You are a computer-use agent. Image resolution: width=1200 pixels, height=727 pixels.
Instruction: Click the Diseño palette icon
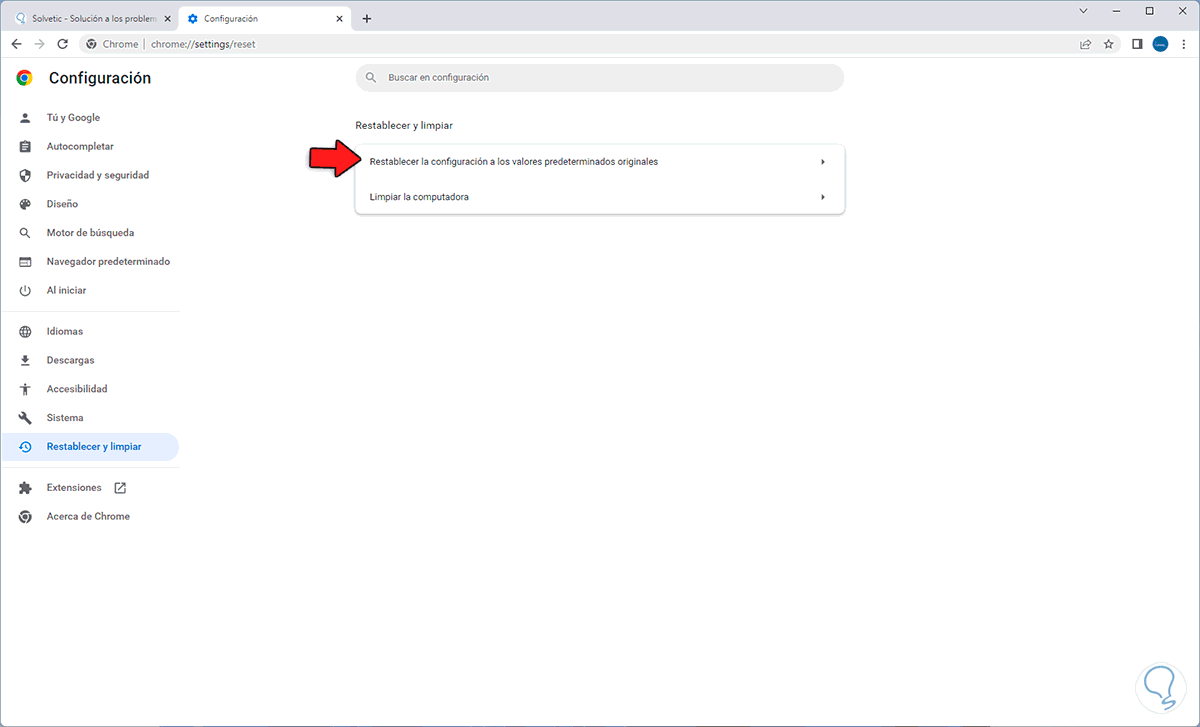[26, 204]
